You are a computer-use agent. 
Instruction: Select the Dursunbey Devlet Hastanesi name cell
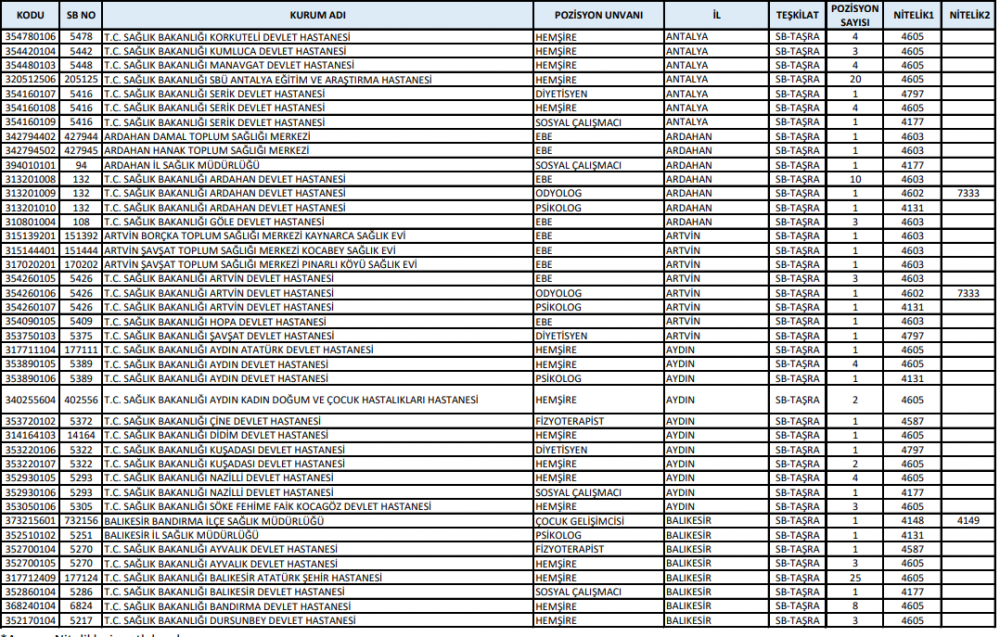(318, 620)
